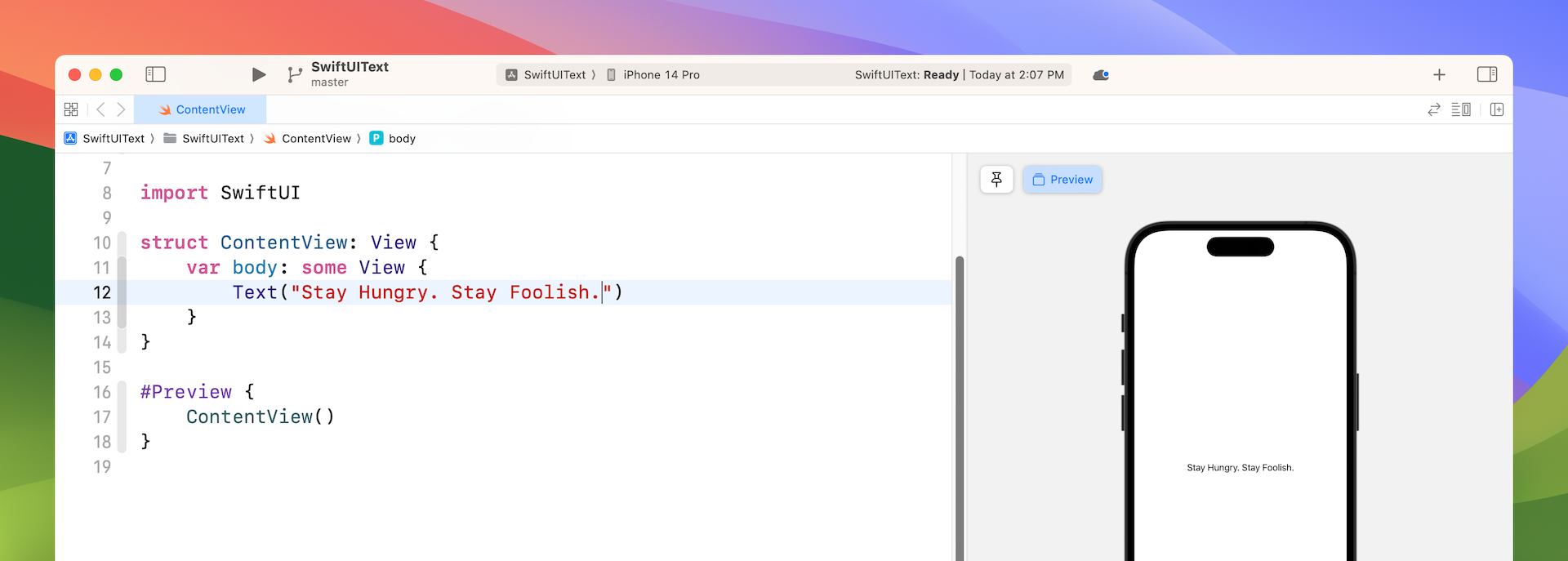Click 'SwiftUI' module name on line 8
This screenshot has height=561, width=1568.
261,193
